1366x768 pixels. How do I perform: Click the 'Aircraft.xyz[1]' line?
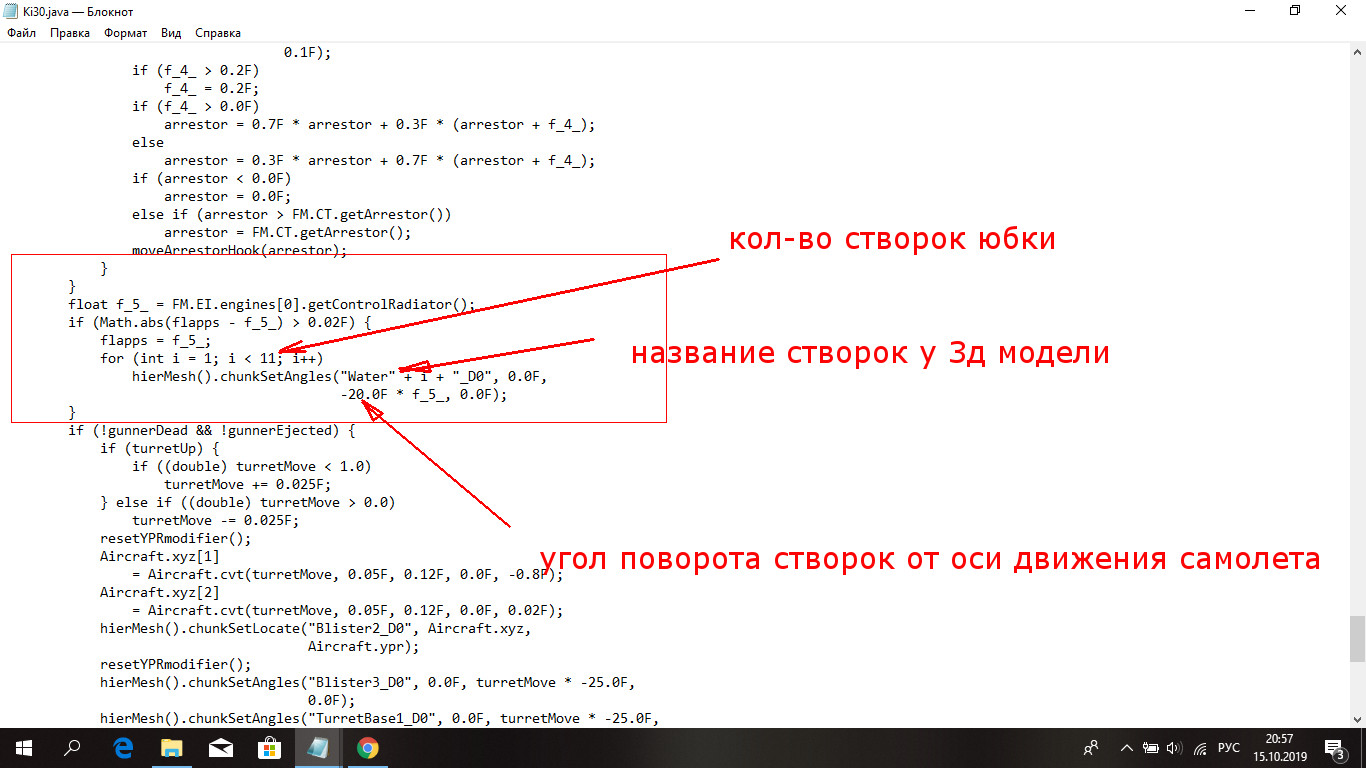(160, 557)
